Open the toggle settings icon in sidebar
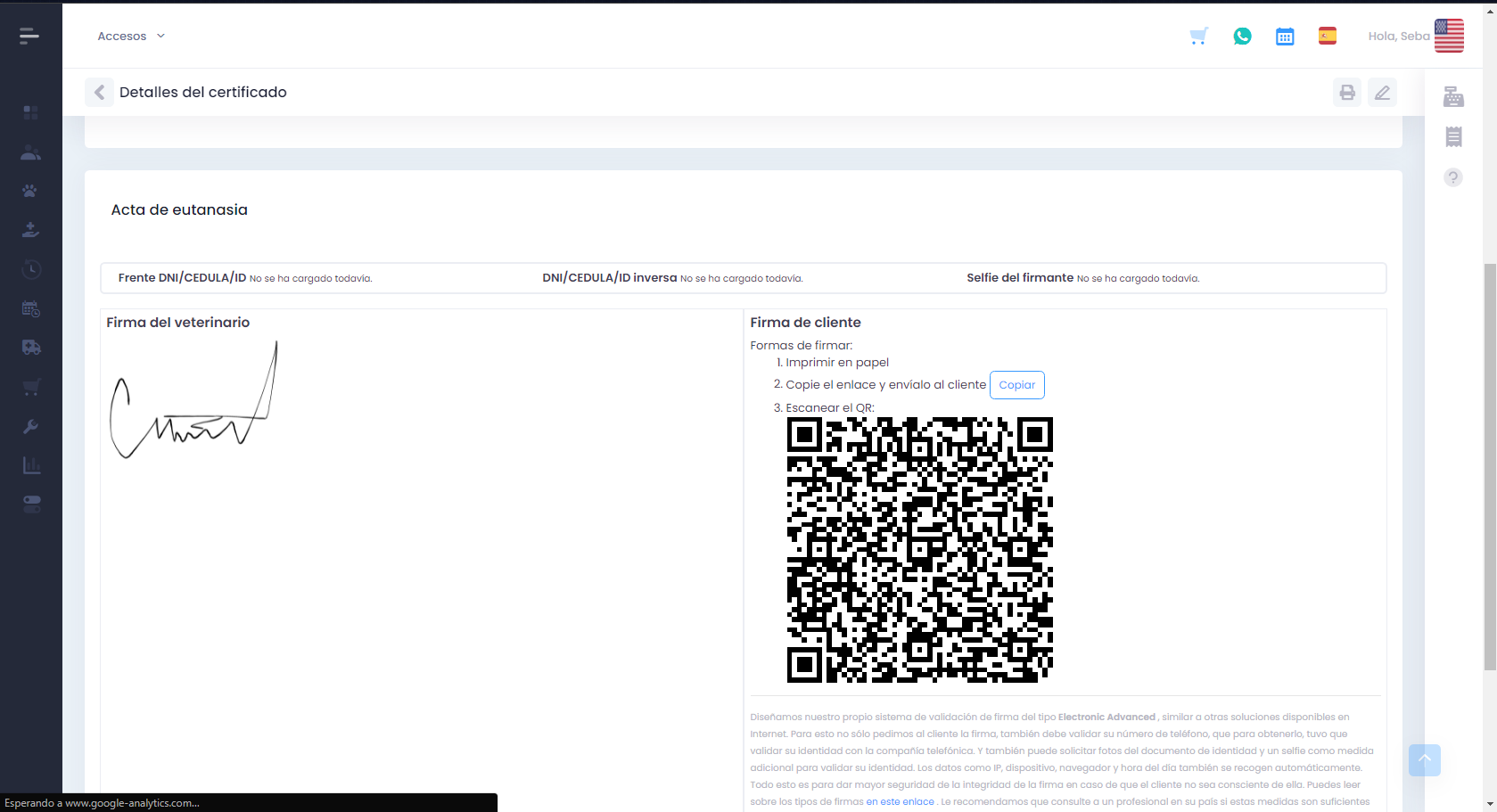The image size is (1497, 812). pos(31,504)
